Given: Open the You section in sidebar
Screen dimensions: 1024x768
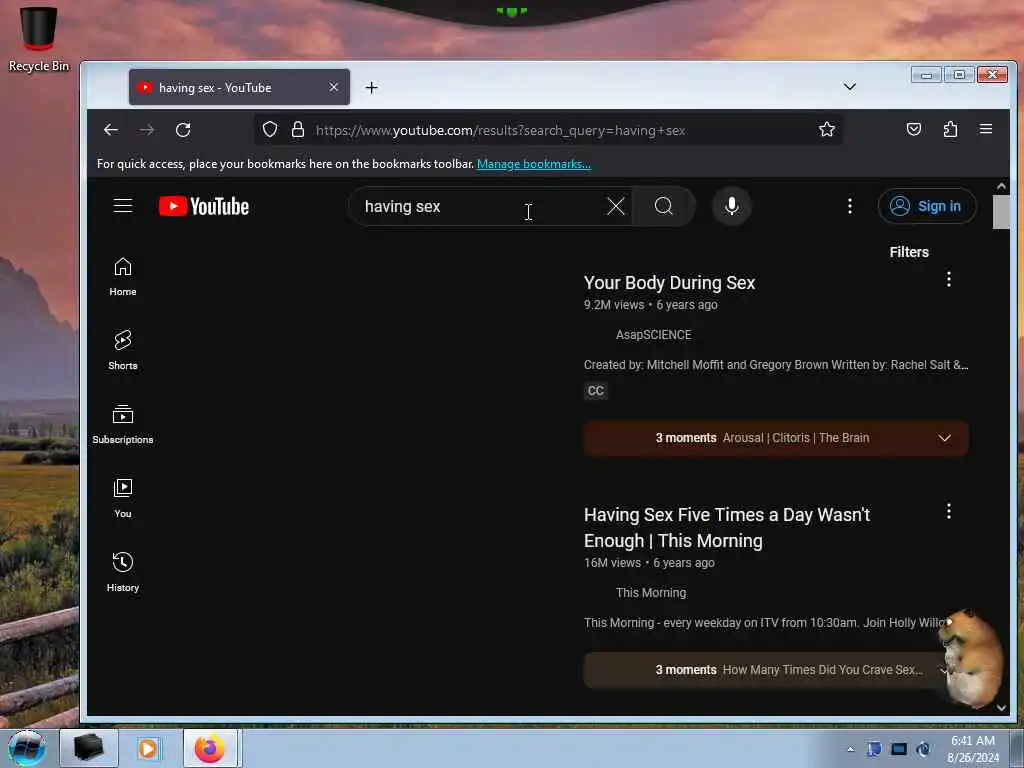Looking at the screenshot, I should click(123, 498).
